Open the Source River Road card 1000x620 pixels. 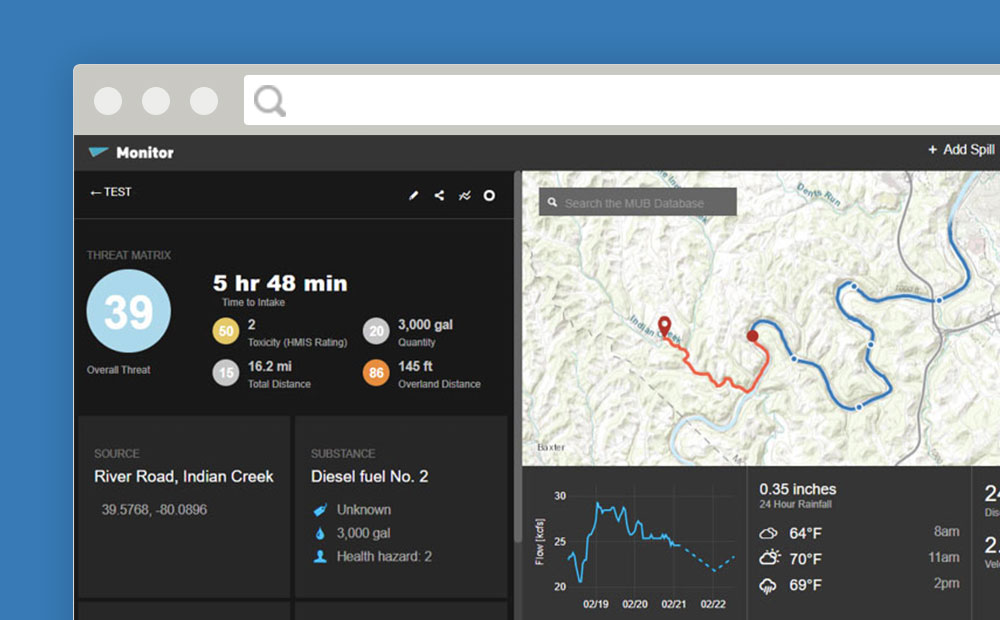(x=184, y=507)
